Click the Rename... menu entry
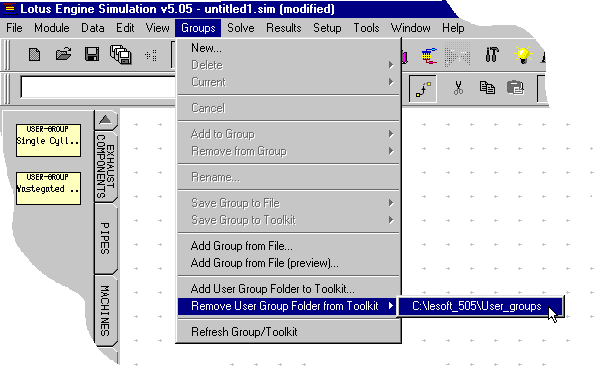This screenshot has width=605, height=381. tap(288, 177)
